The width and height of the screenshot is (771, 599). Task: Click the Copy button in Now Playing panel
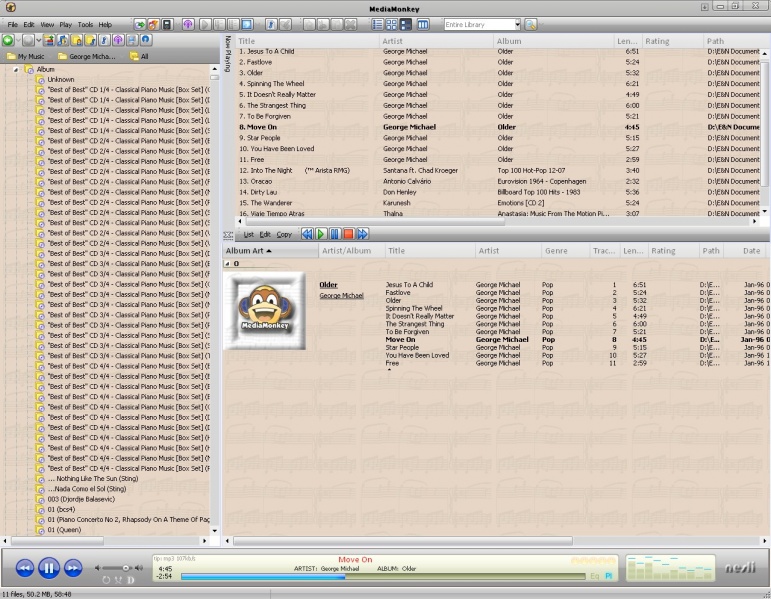[284, 234]
